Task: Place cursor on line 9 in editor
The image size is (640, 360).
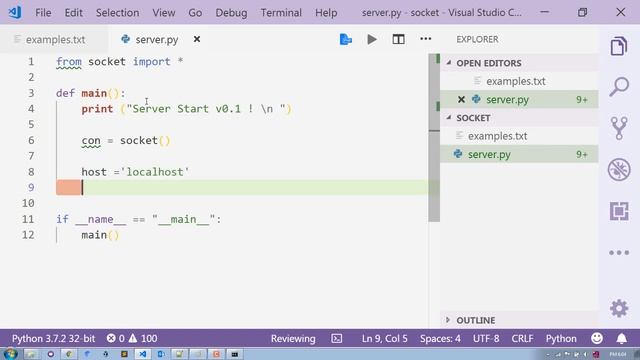Action: pos(242,187)
